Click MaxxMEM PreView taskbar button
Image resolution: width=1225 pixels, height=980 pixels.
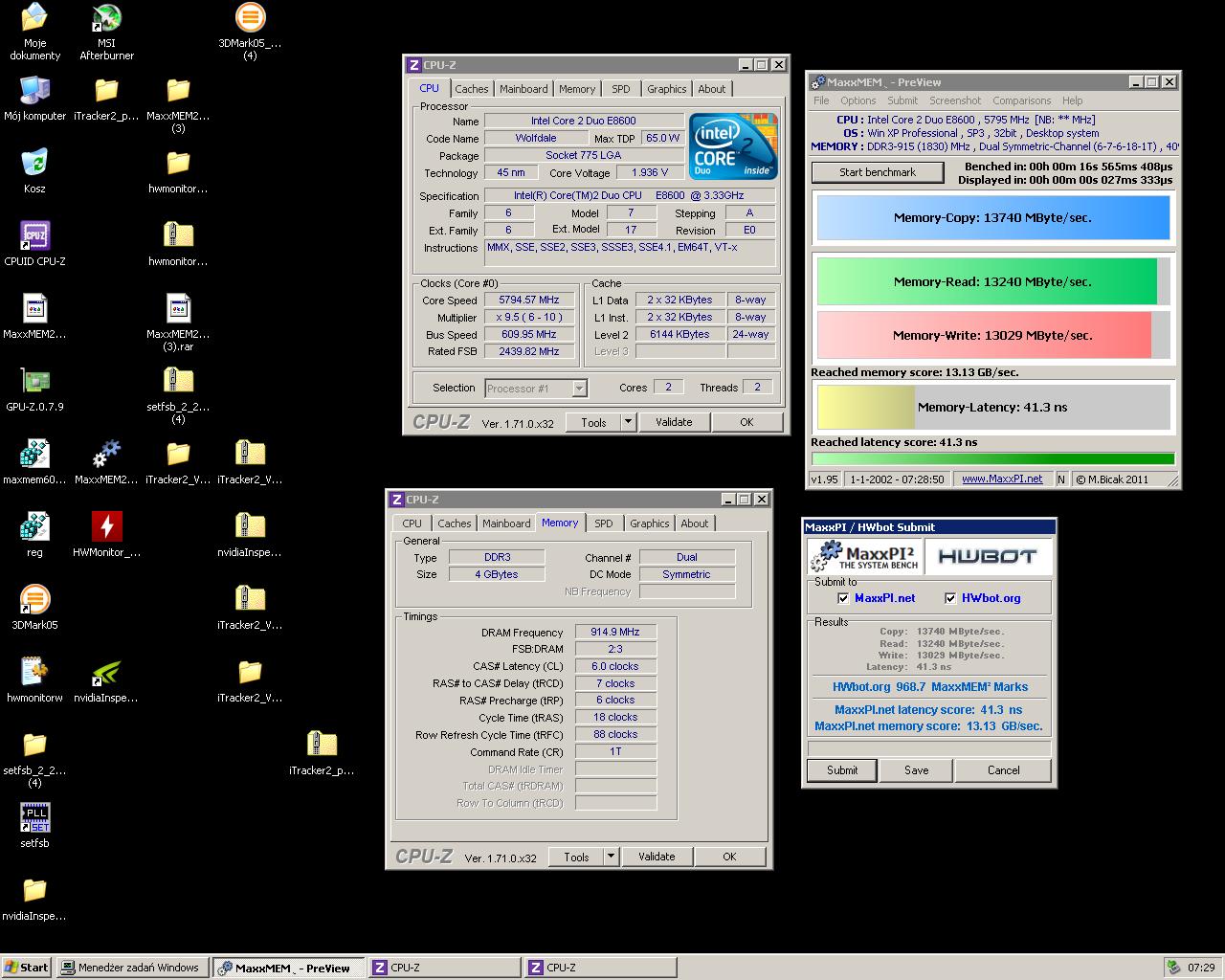tap(289, 968)
